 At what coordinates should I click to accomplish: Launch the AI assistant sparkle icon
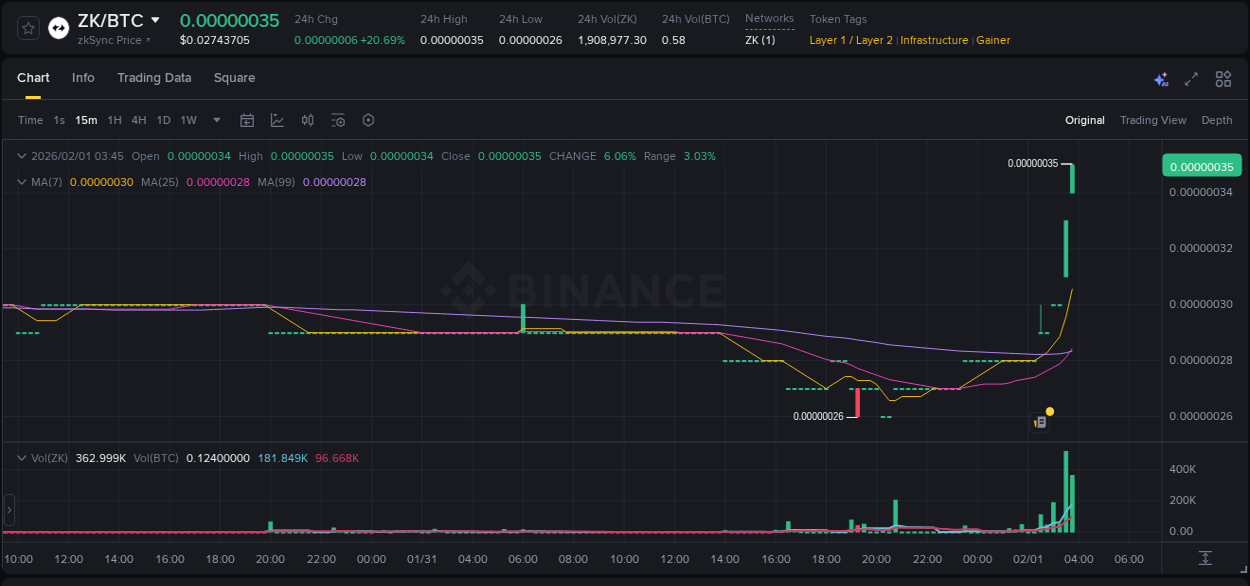[x=1160, y=78]
